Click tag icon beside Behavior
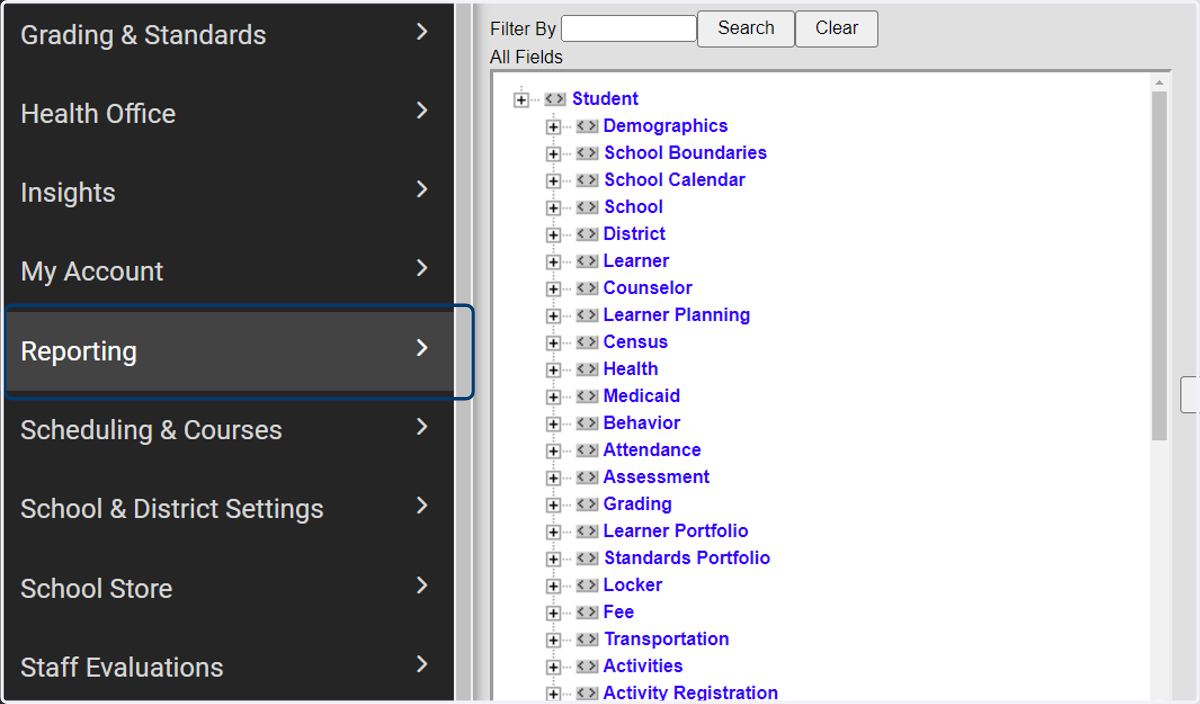Image resolution: width=1200 pixels, height=704 pixels. coord(587,423)
